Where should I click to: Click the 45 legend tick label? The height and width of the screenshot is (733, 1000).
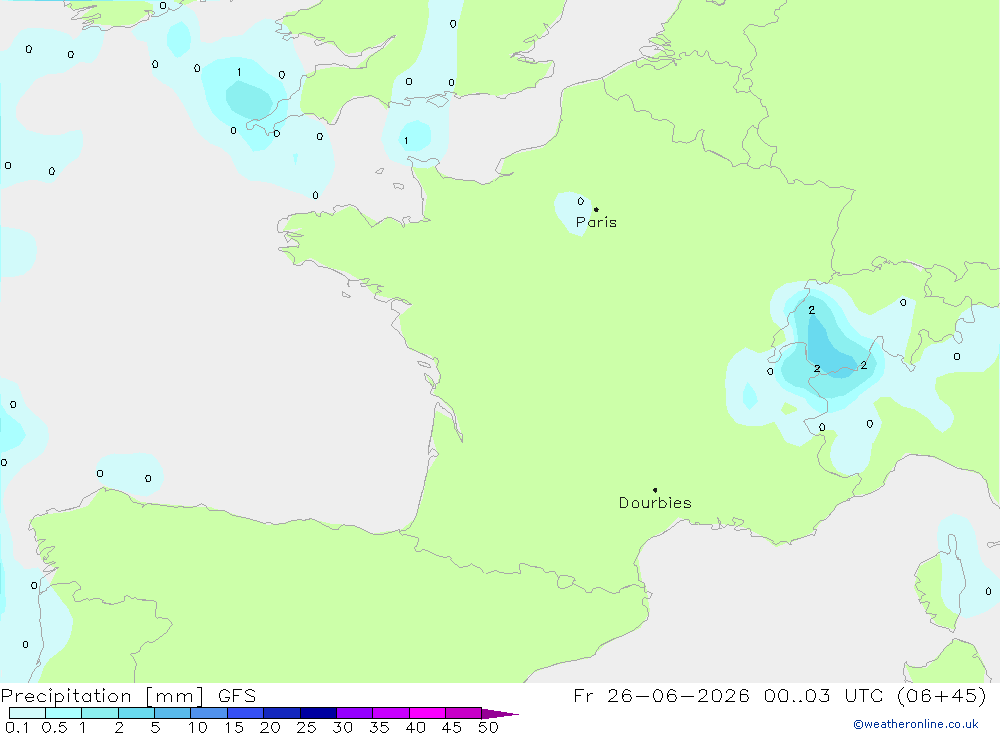(x=452, y=727)
